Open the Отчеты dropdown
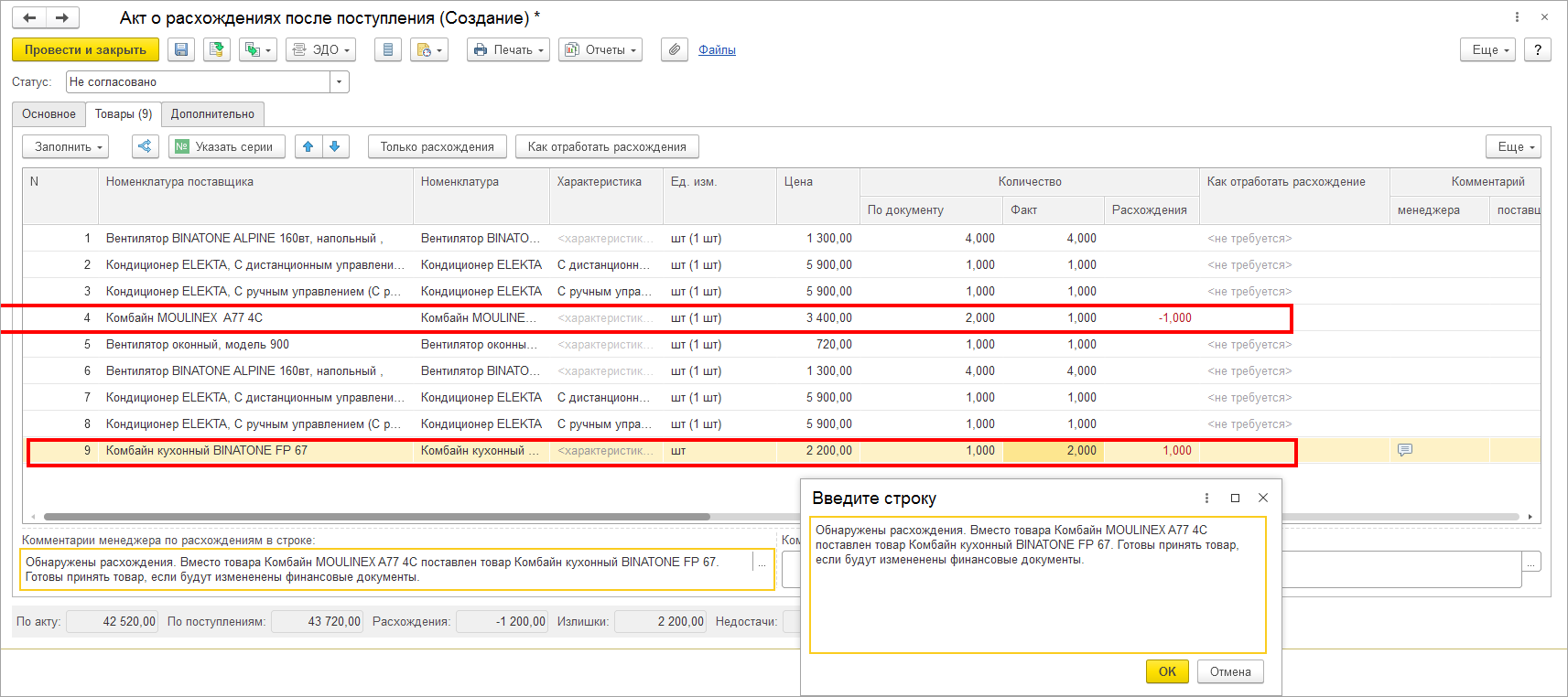 click(x=600, y=49)
